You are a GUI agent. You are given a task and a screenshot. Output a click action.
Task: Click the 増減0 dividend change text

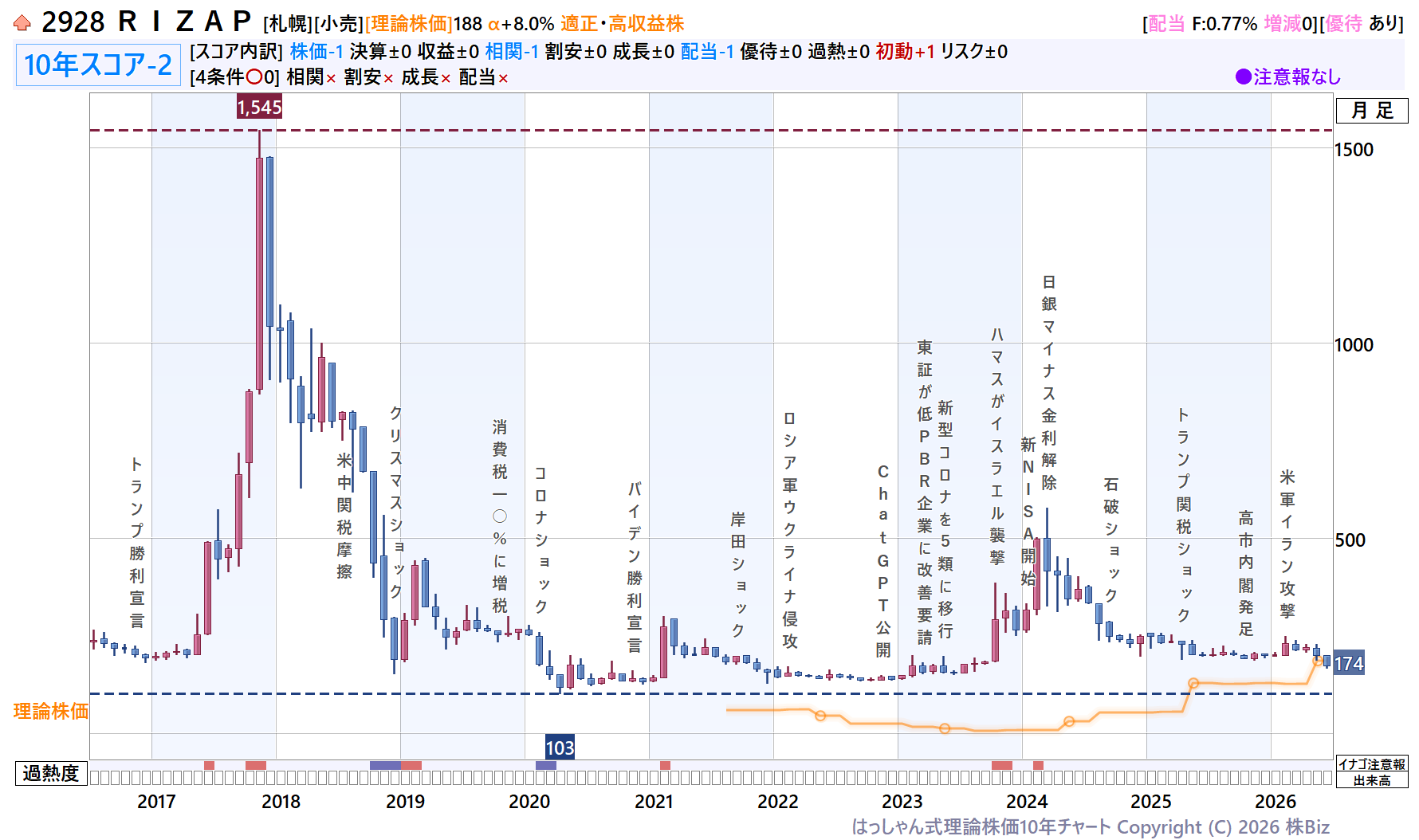point(1287,24)
